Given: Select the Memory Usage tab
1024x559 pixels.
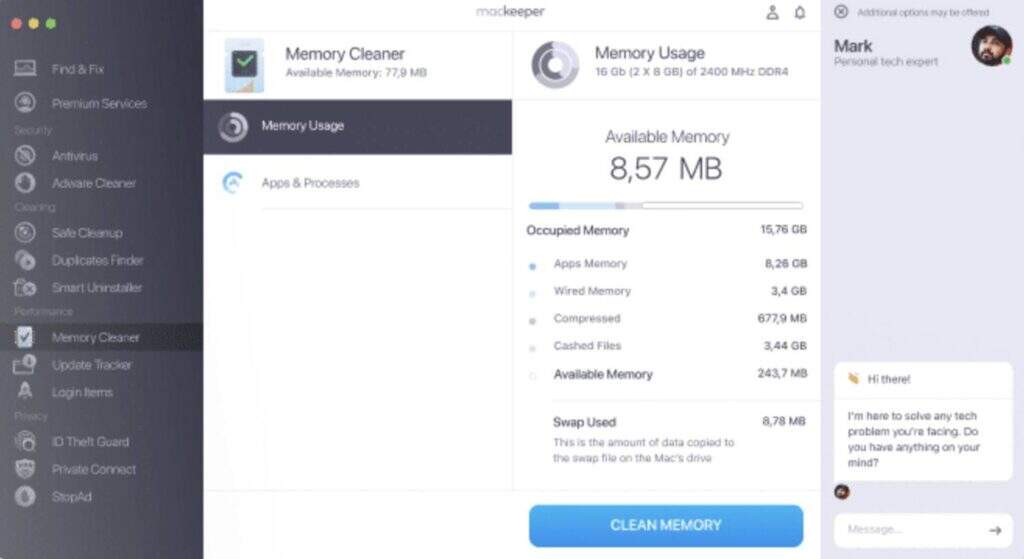Looking at the screenshot, I should tap(302, 126).
